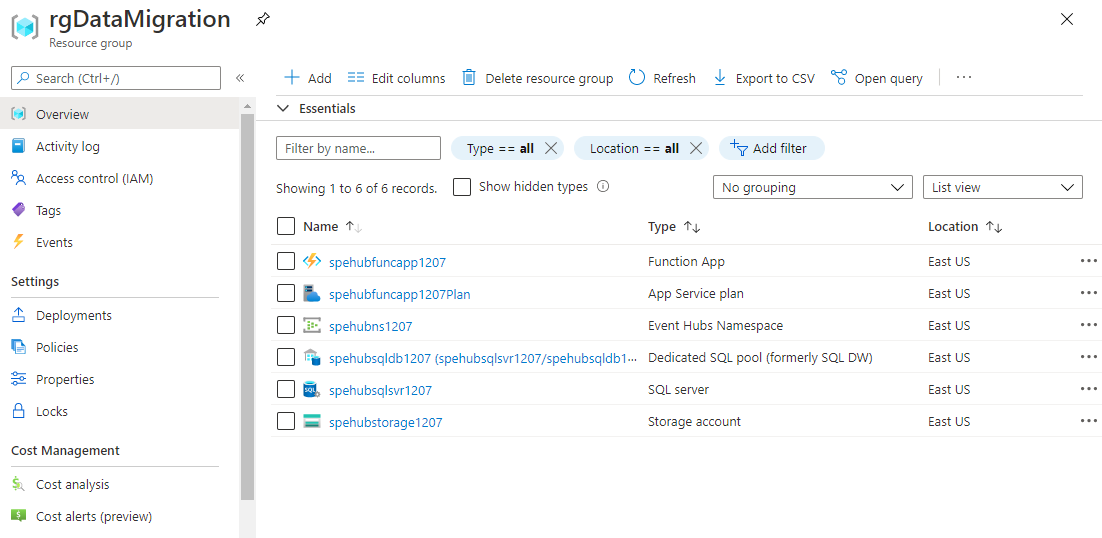Remove the Location == all filter

coord(696,148)
